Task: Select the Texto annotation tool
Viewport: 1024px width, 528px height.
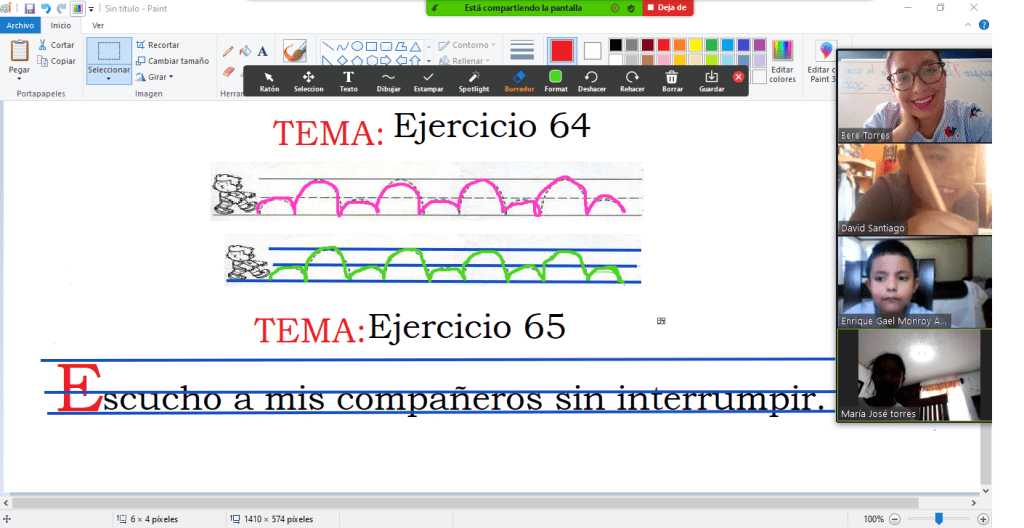Action: click(348, 80)
